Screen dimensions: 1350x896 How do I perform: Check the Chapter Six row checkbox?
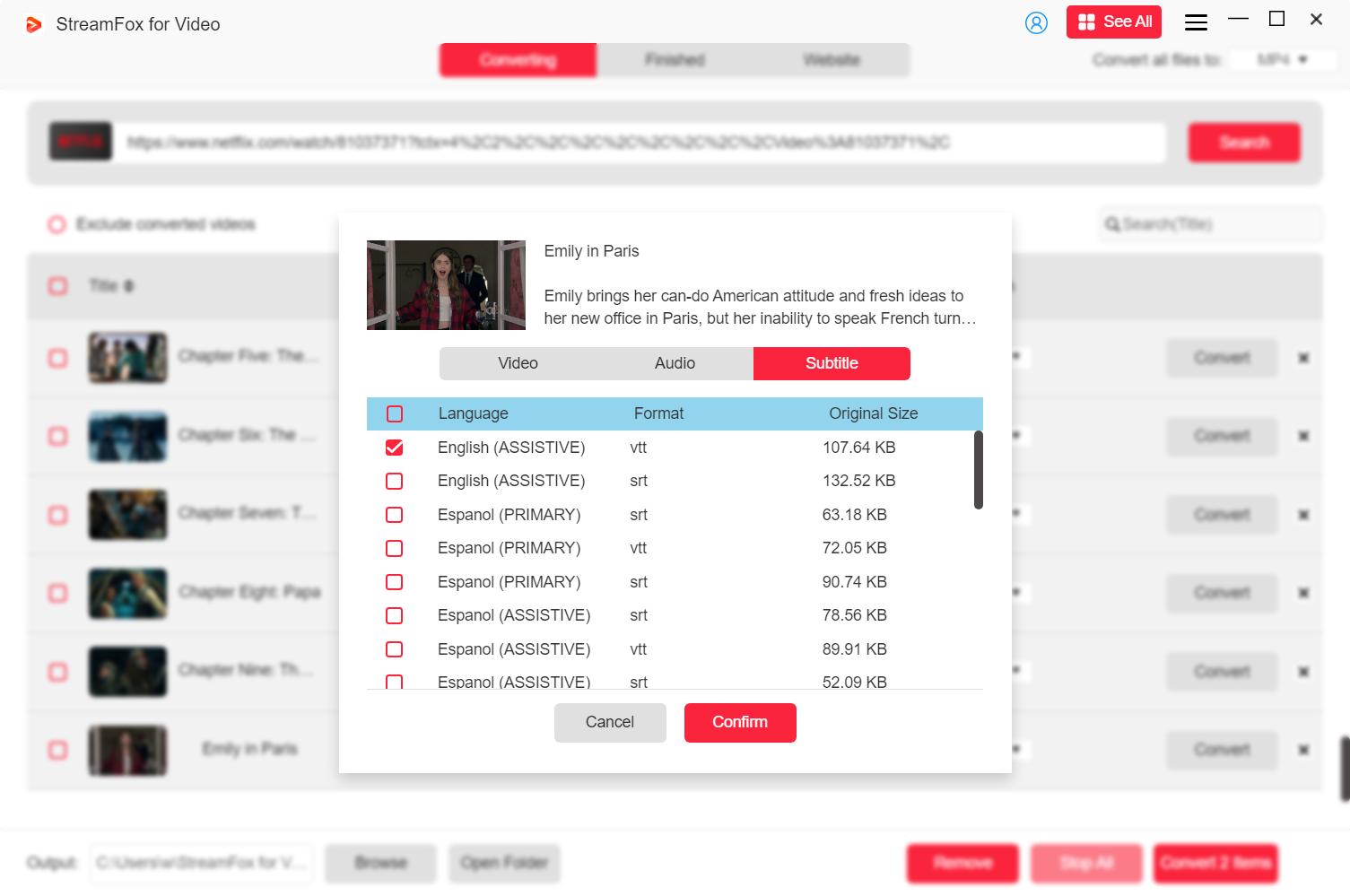[58, 436]
